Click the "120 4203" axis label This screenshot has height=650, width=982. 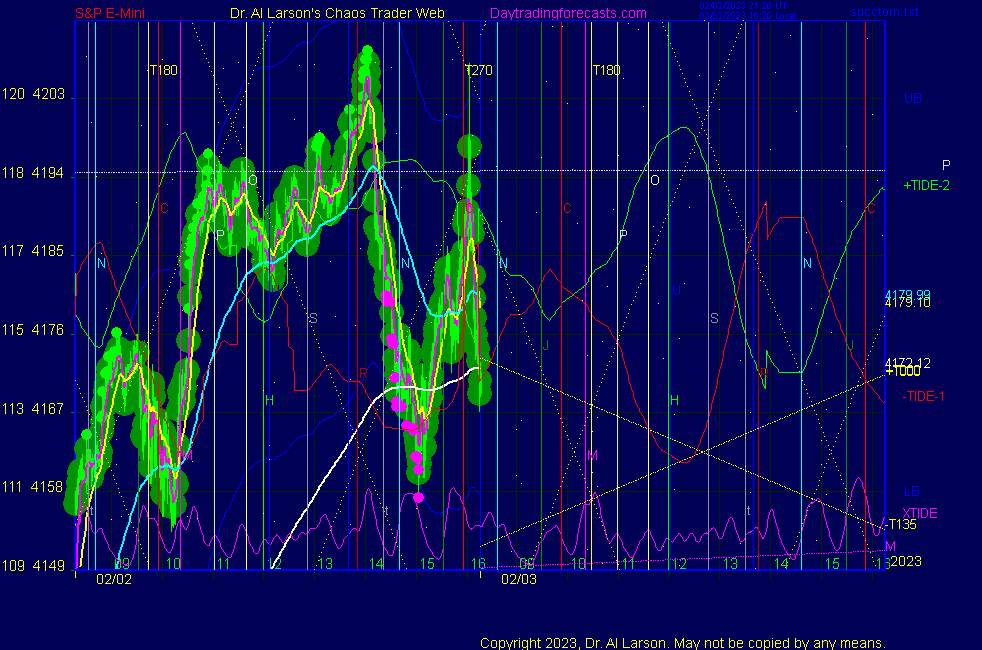(x=33, y=95)
